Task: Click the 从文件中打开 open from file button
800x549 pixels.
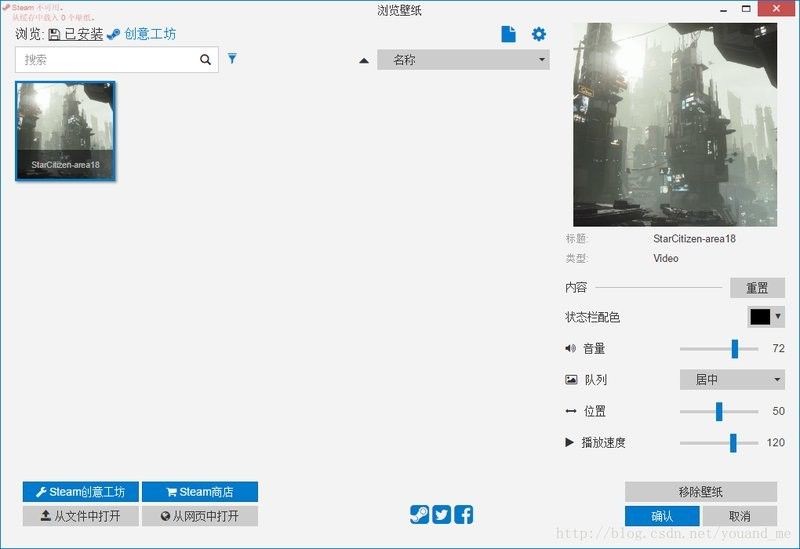Action: (81, 516)
